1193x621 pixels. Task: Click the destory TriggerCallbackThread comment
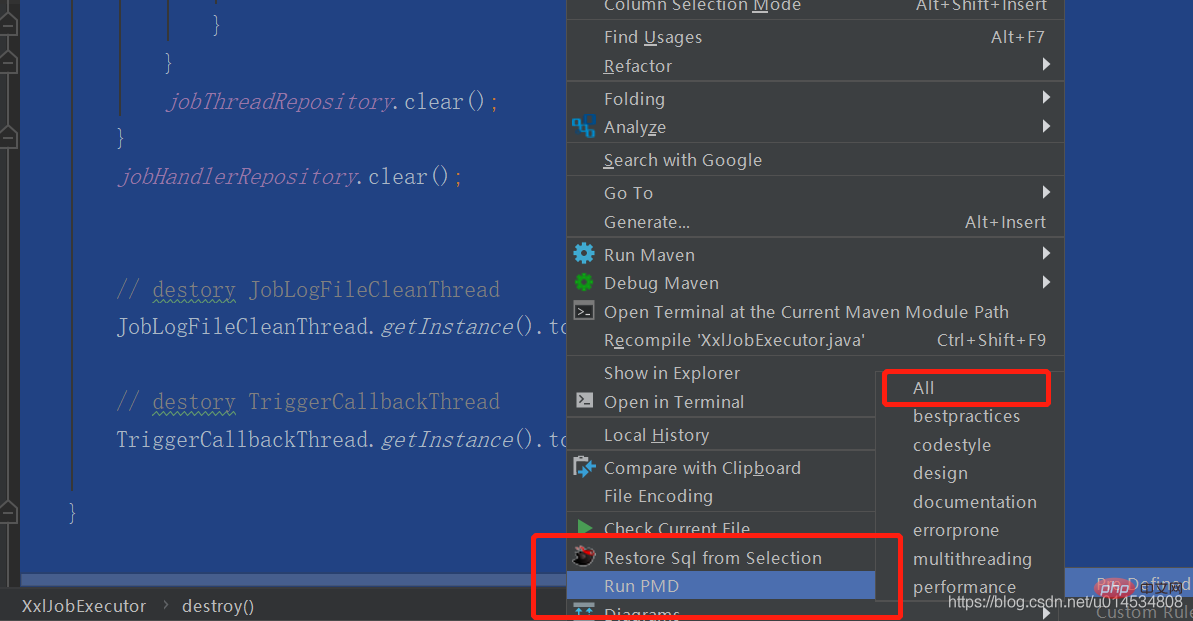(x=308, y=402)
